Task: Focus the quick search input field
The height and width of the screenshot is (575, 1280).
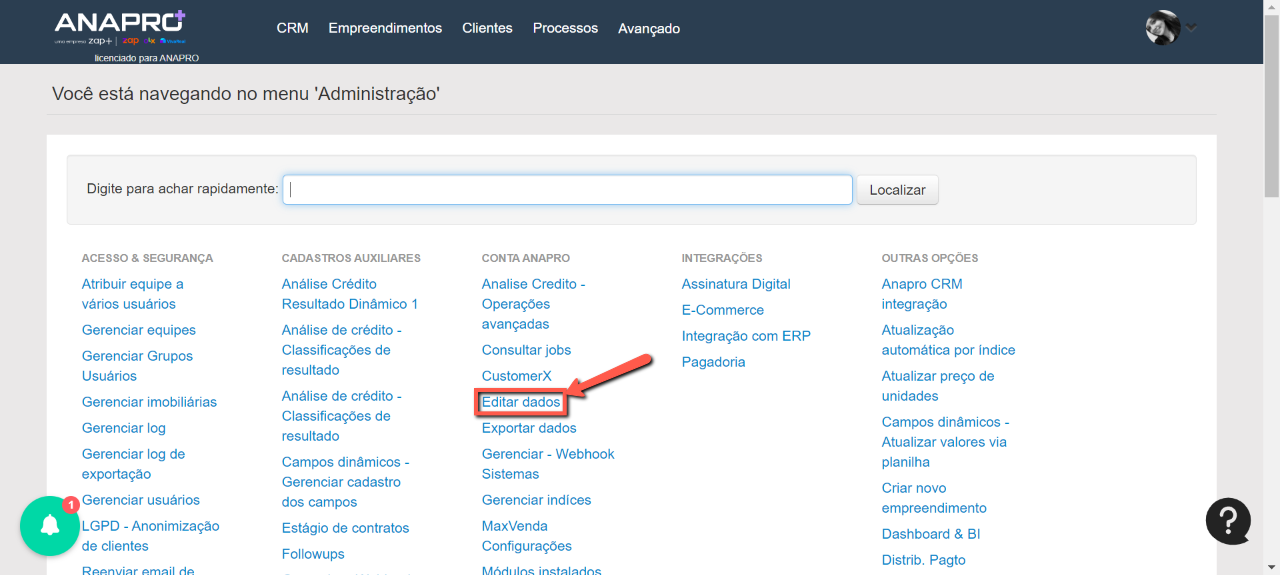Action: pyautogui.click(x=567, y=190)
